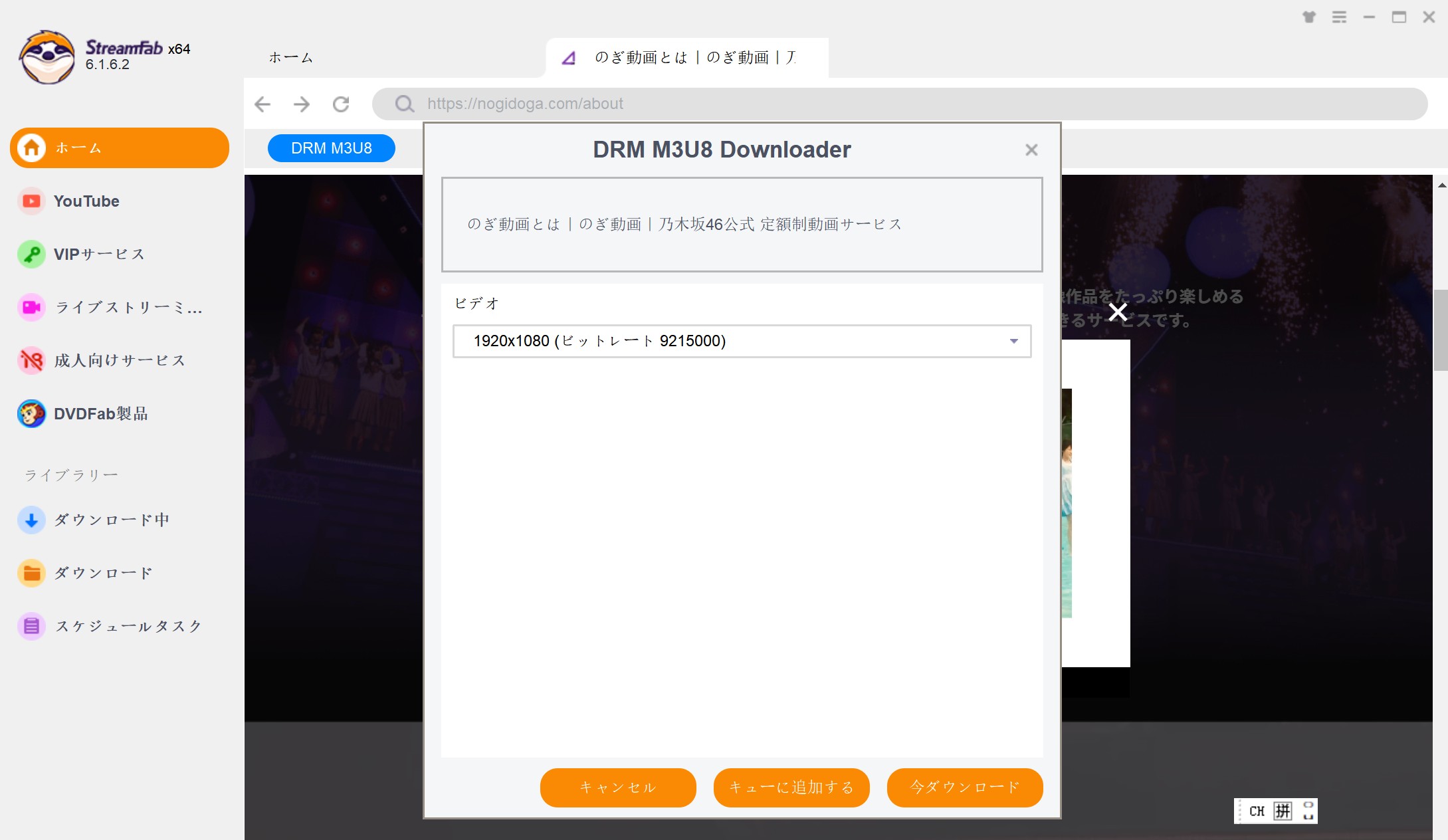Click the DRM M3U8 button

coord(332,148)
